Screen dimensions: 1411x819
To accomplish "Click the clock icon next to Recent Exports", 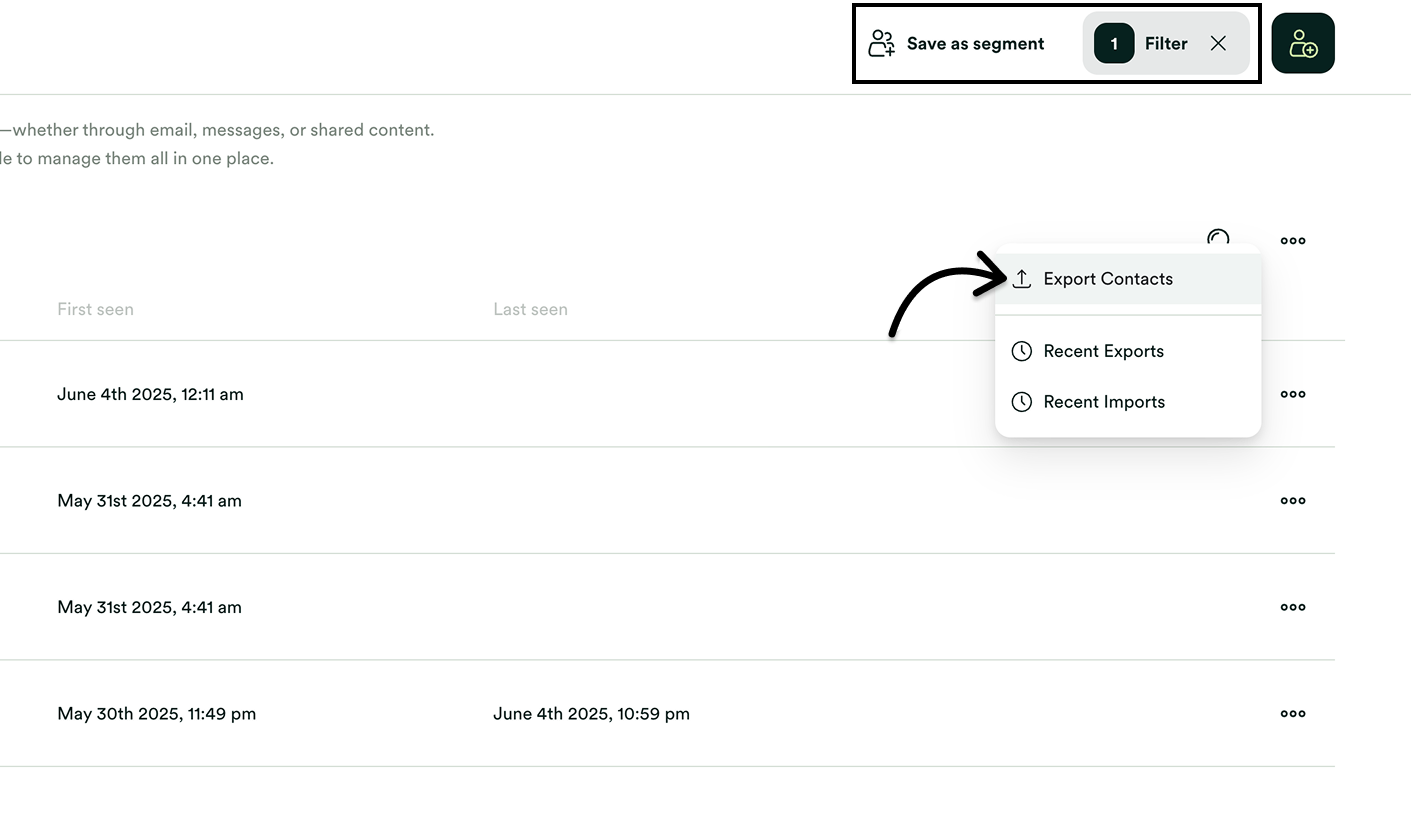I will tap(1021, 351).
